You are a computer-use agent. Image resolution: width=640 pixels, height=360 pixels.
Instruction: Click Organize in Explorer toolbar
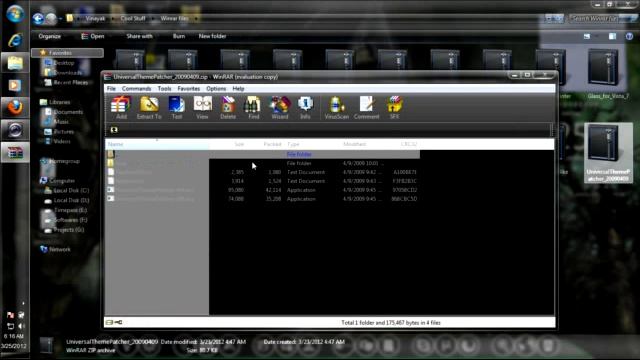[49, 36]
